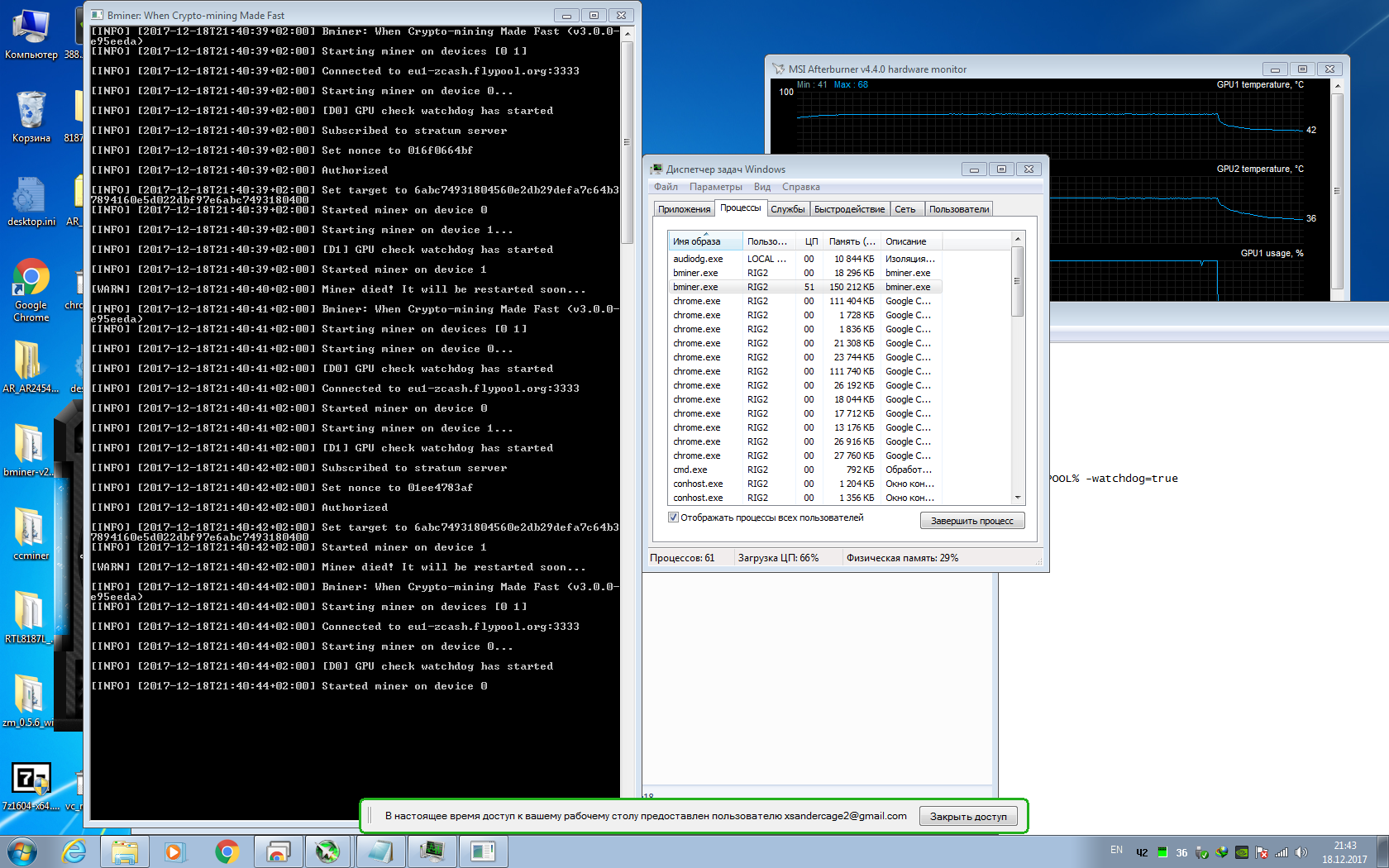The height and width of the screenshot is (868, 1389).
Task: Open Google Chrome desktop shortcut
Action: tap(31, 290)
